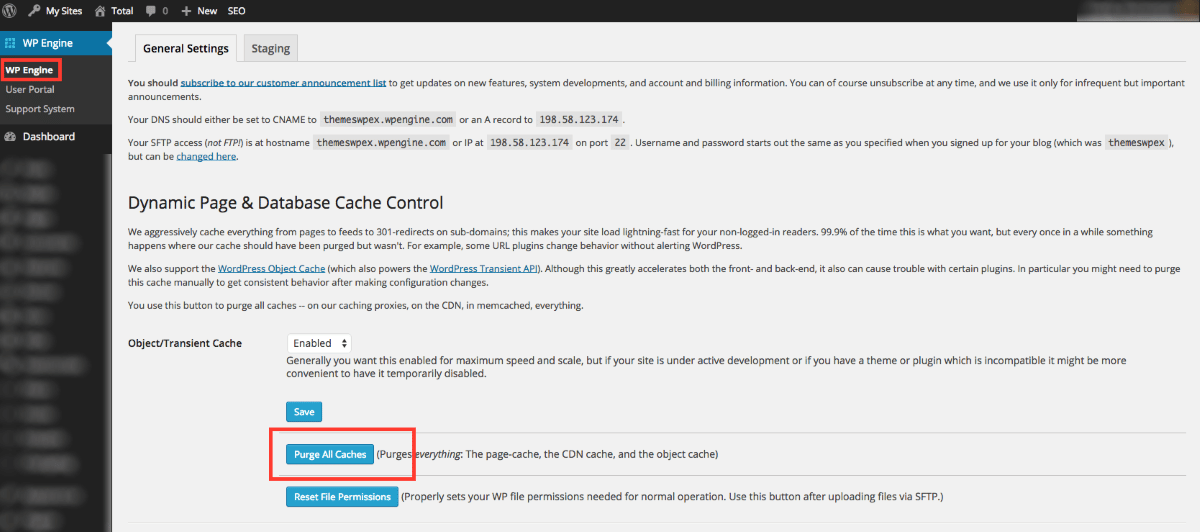This screenshot has height=532, width=1200.
Task: Click the Dynamic Page & Database Cache Control heading
Action: tap(285, 203)
